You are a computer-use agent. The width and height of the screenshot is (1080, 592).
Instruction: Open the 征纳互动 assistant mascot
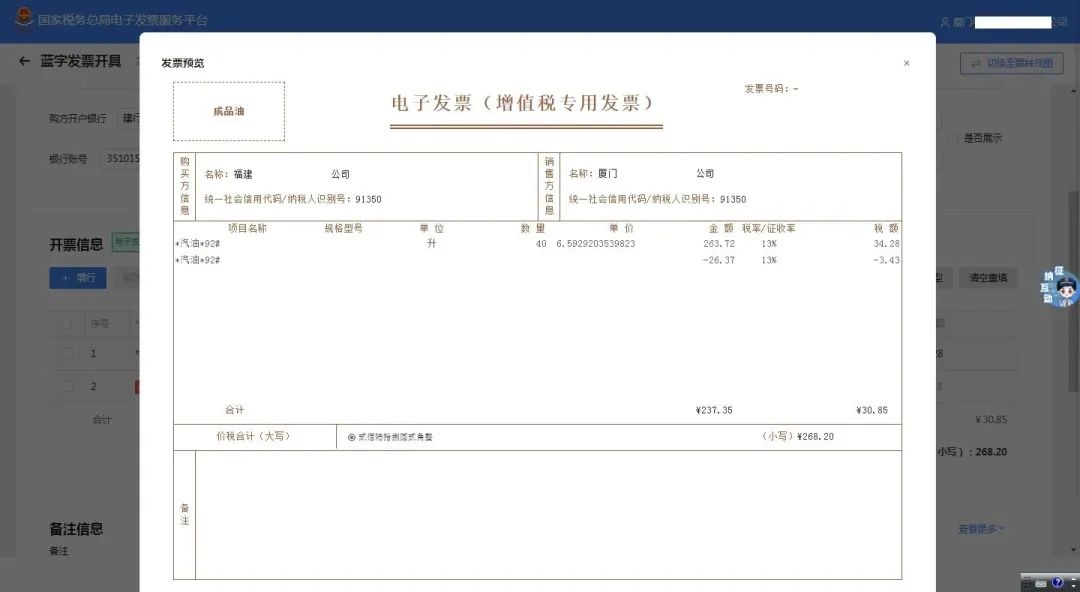(x=1059, y=287)
